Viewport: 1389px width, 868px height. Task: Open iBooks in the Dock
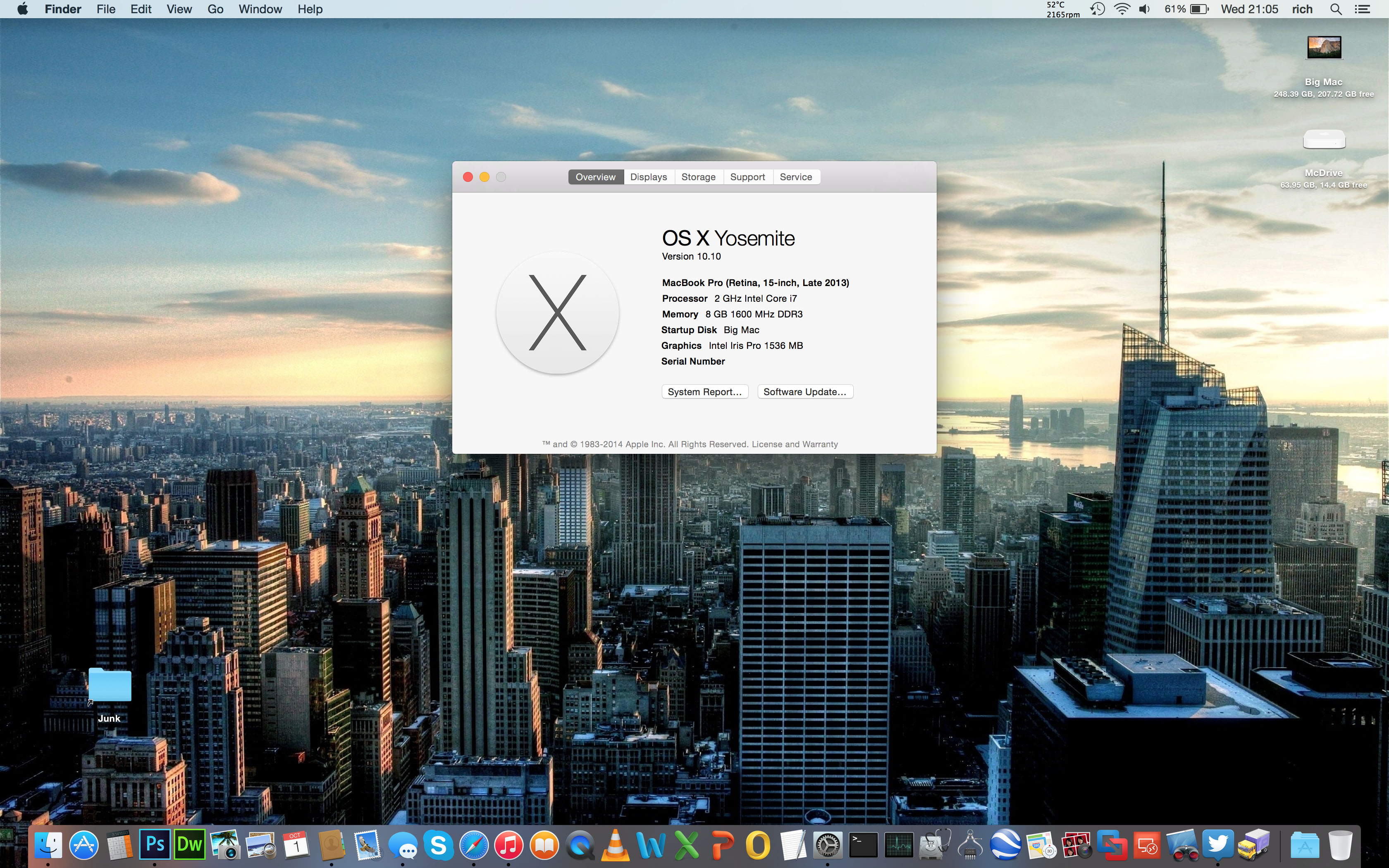click(545, 845)
